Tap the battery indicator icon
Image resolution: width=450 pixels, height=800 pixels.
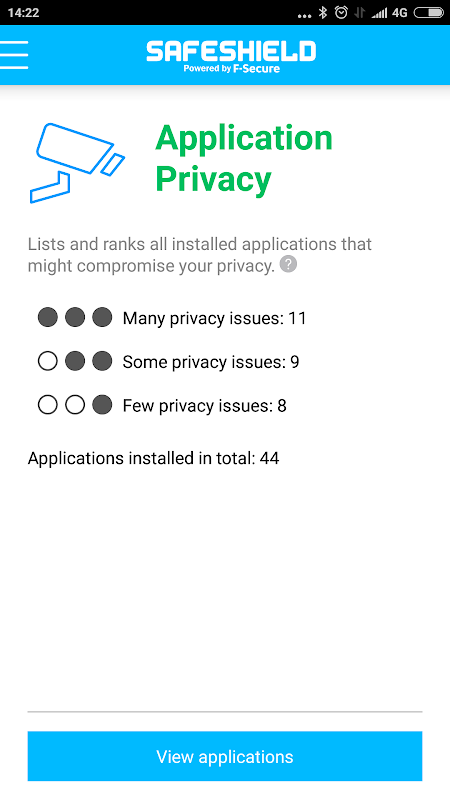coord(429,13)
